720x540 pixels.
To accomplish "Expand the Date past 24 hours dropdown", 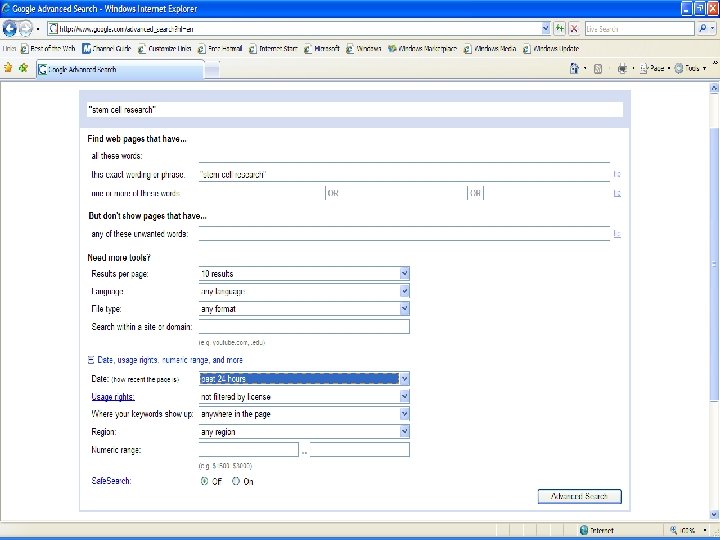I will click(x=404, y=379).
